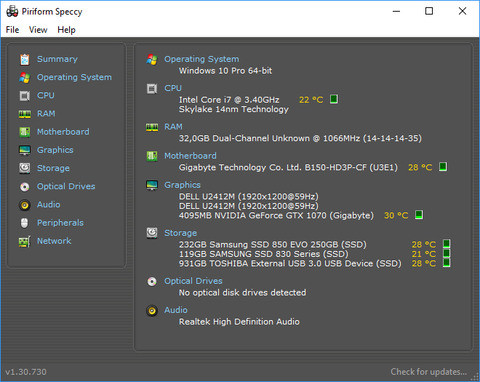Click the Storage hard drive icon in sidebar
The height and width of the screenshot is (382, 480).
coord(25,168)
